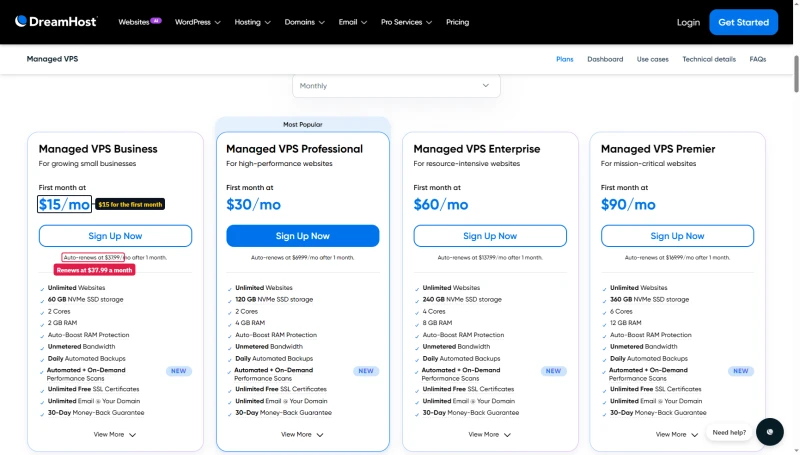The width and height of the screenshot is (800, 455).
Task: Open the Monthly billing term dropdown
Action: pos(396,86)
